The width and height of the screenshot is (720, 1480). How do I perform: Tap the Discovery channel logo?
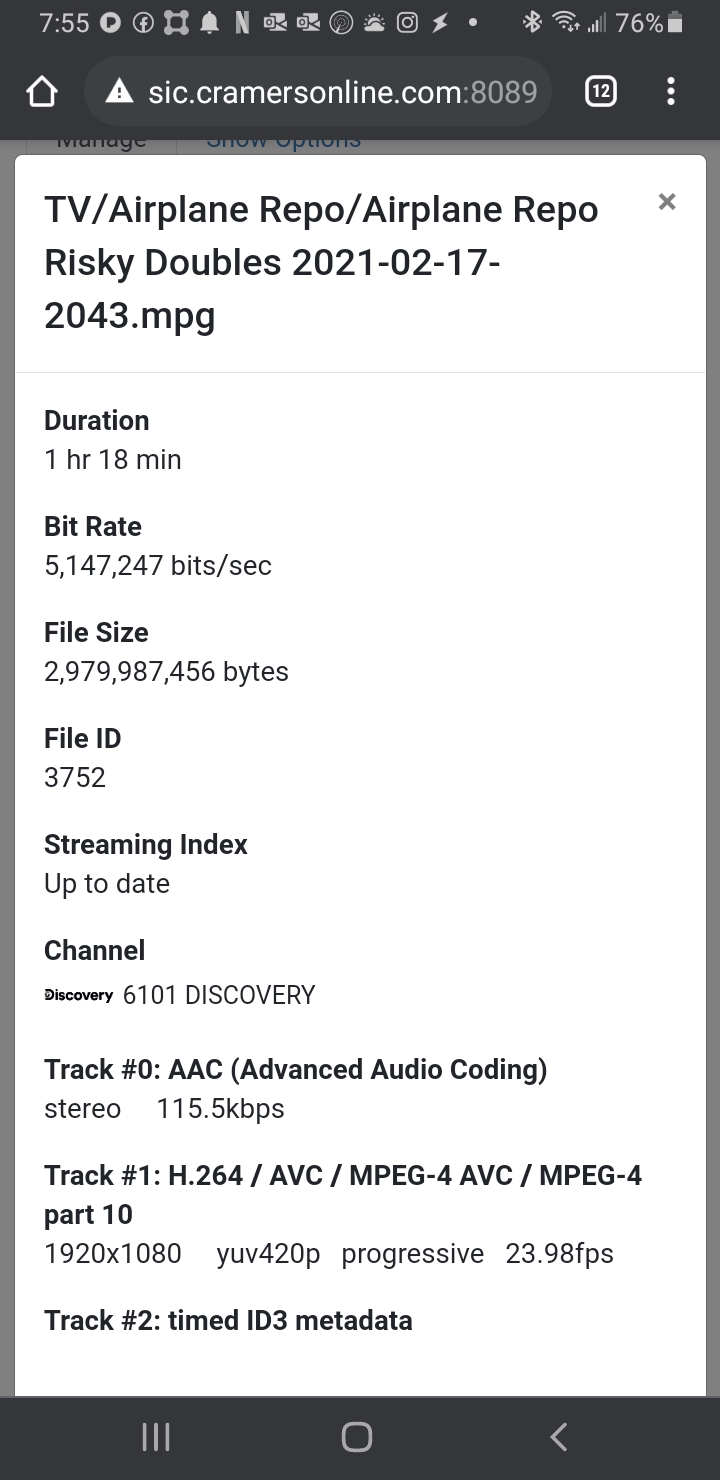click(x=78, y=994)
